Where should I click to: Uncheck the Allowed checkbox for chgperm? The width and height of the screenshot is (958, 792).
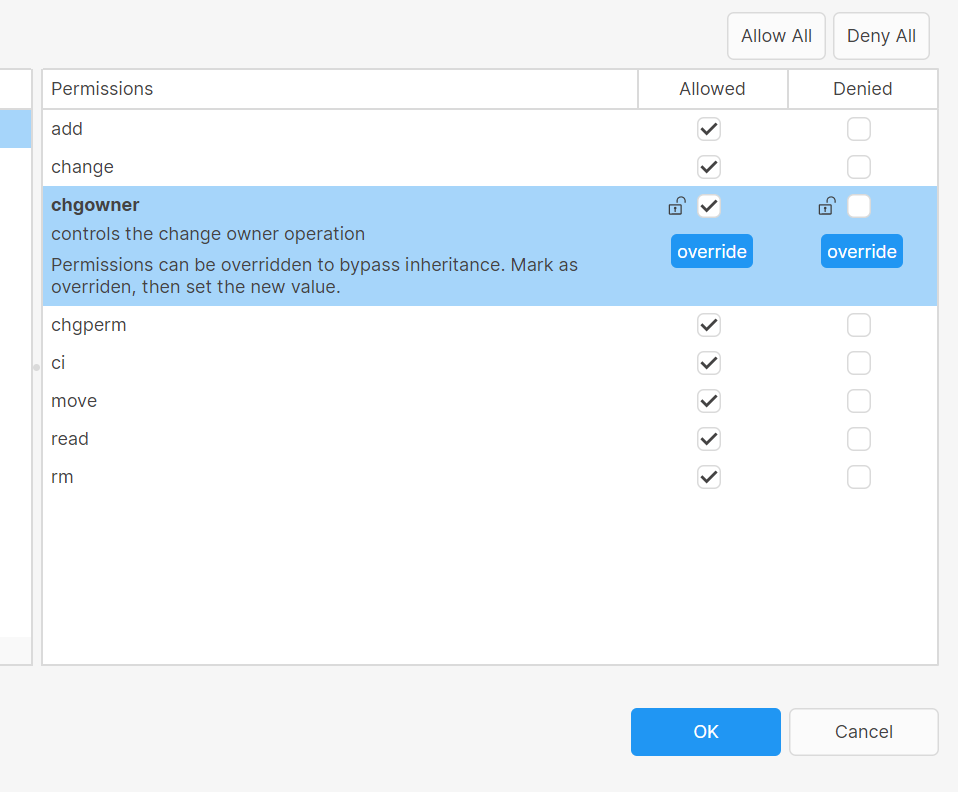[x=709, y=325]
